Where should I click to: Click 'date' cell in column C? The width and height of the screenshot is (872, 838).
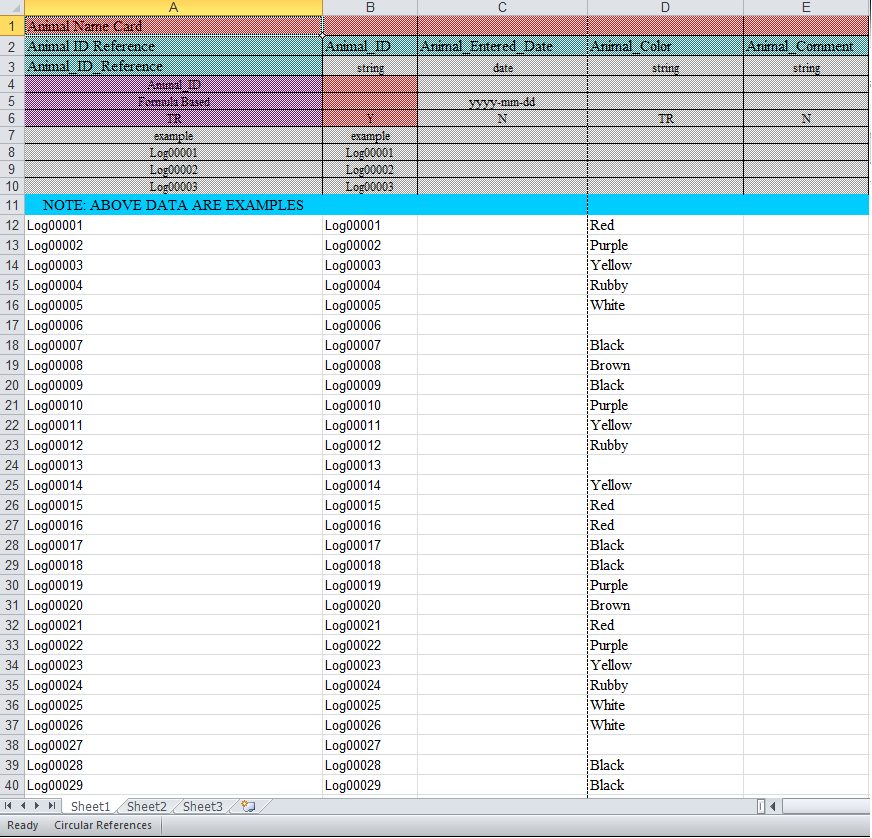502,68
